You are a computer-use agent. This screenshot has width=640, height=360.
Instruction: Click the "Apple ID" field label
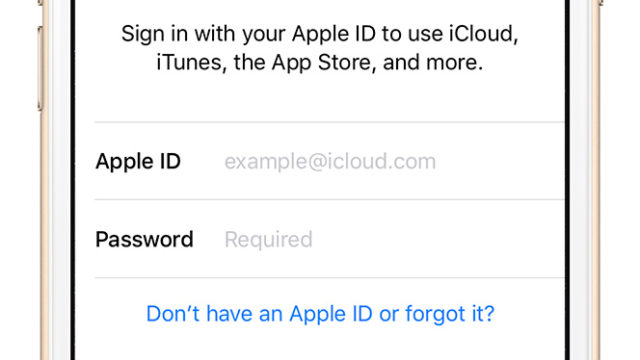coord(138,161)
